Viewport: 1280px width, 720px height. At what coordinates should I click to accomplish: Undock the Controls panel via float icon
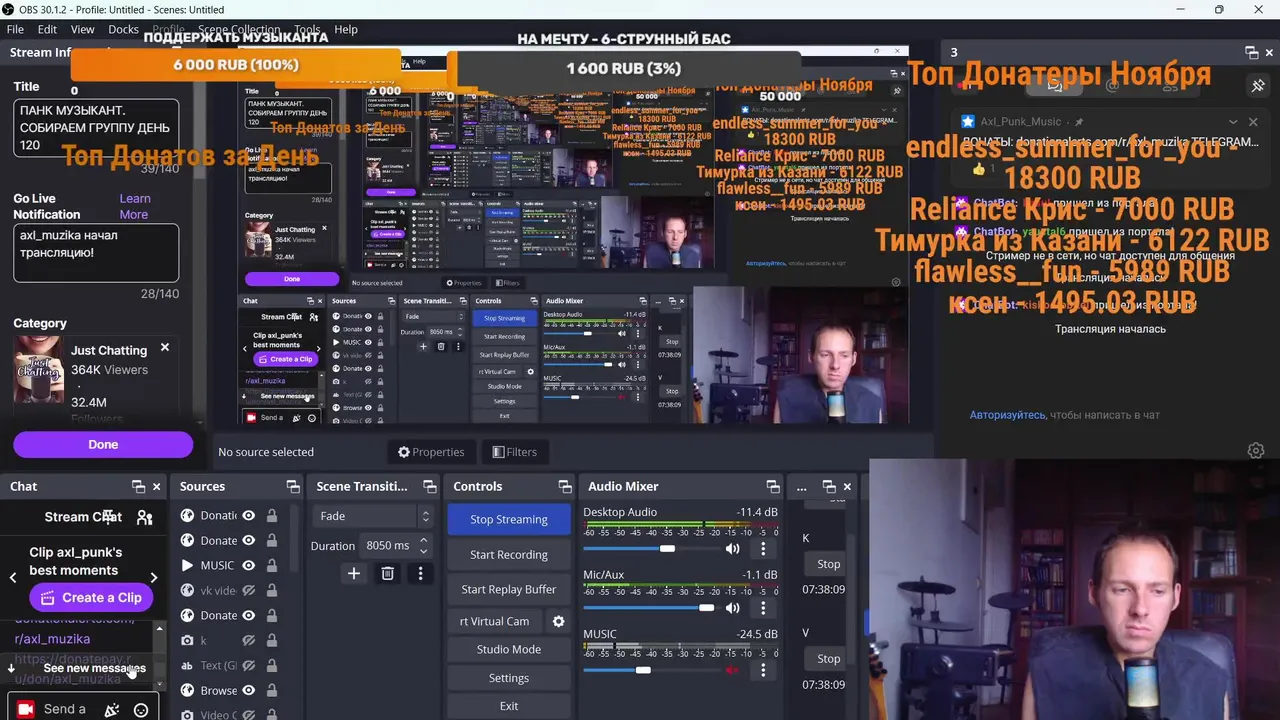coord(565,487)
